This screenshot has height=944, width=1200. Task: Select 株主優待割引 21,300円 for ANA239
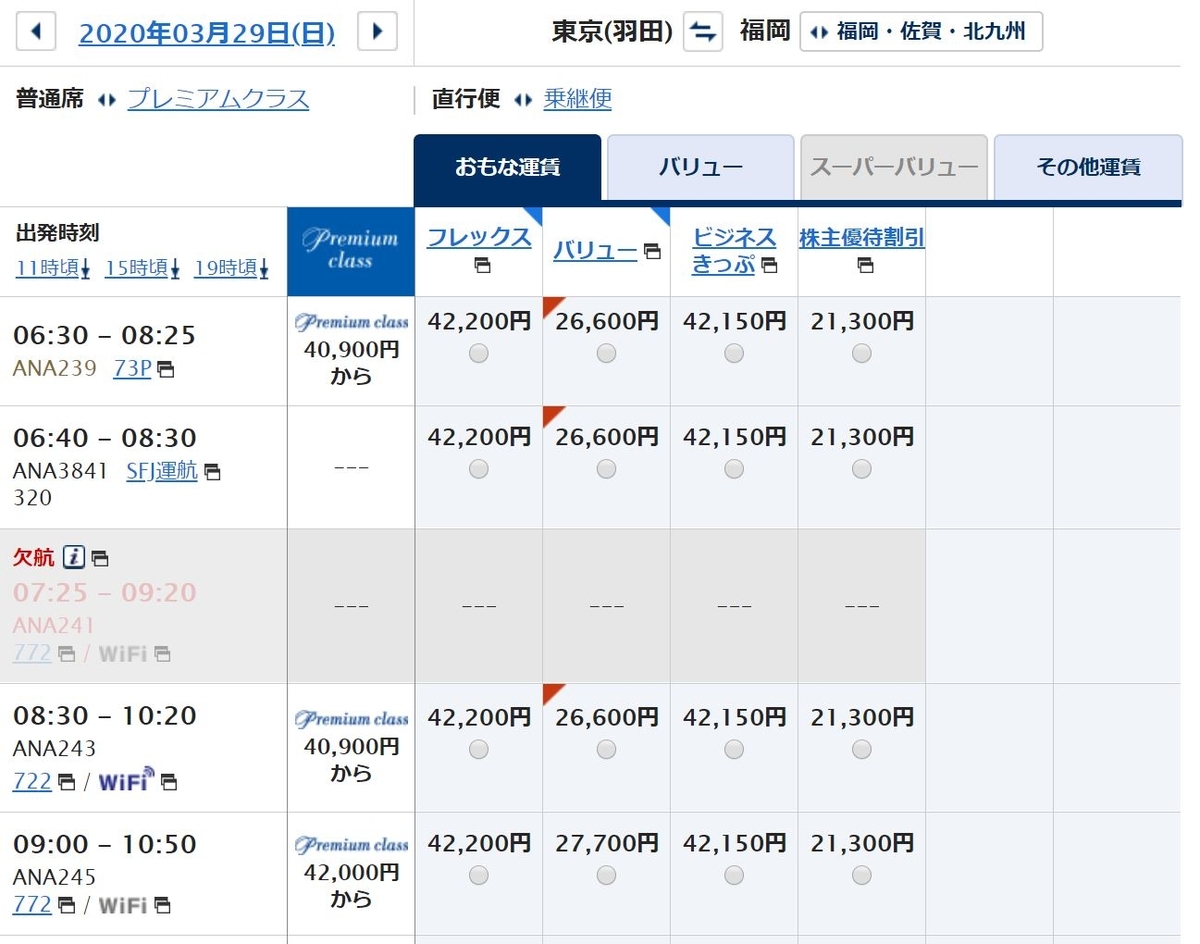point(862,353)
